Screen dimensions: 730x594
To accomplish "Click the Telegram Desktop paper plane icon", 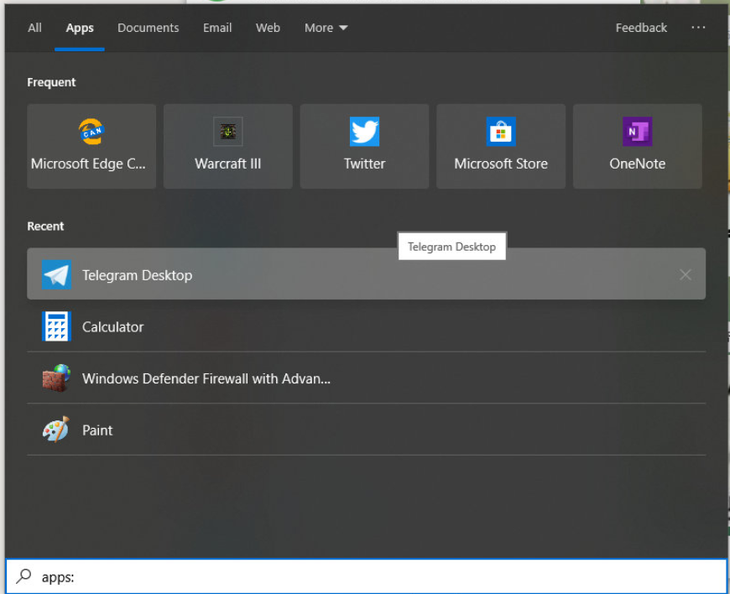I will coord(56,275).
